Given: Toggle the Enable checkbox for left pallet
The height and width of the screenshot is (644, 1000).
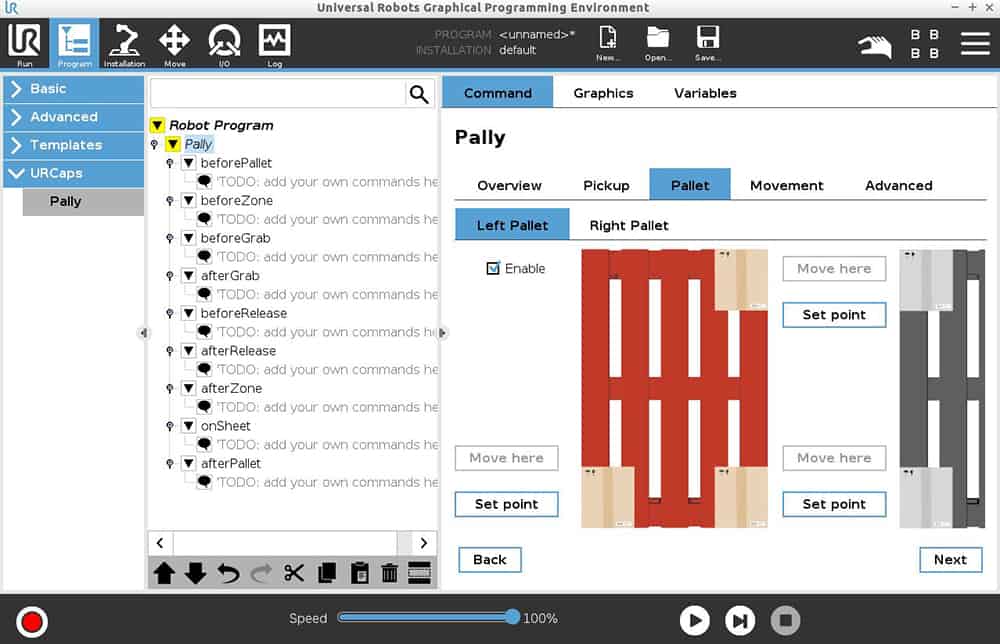Looking at the screenshot, I should pyautogui.click(x=493, y=268).
